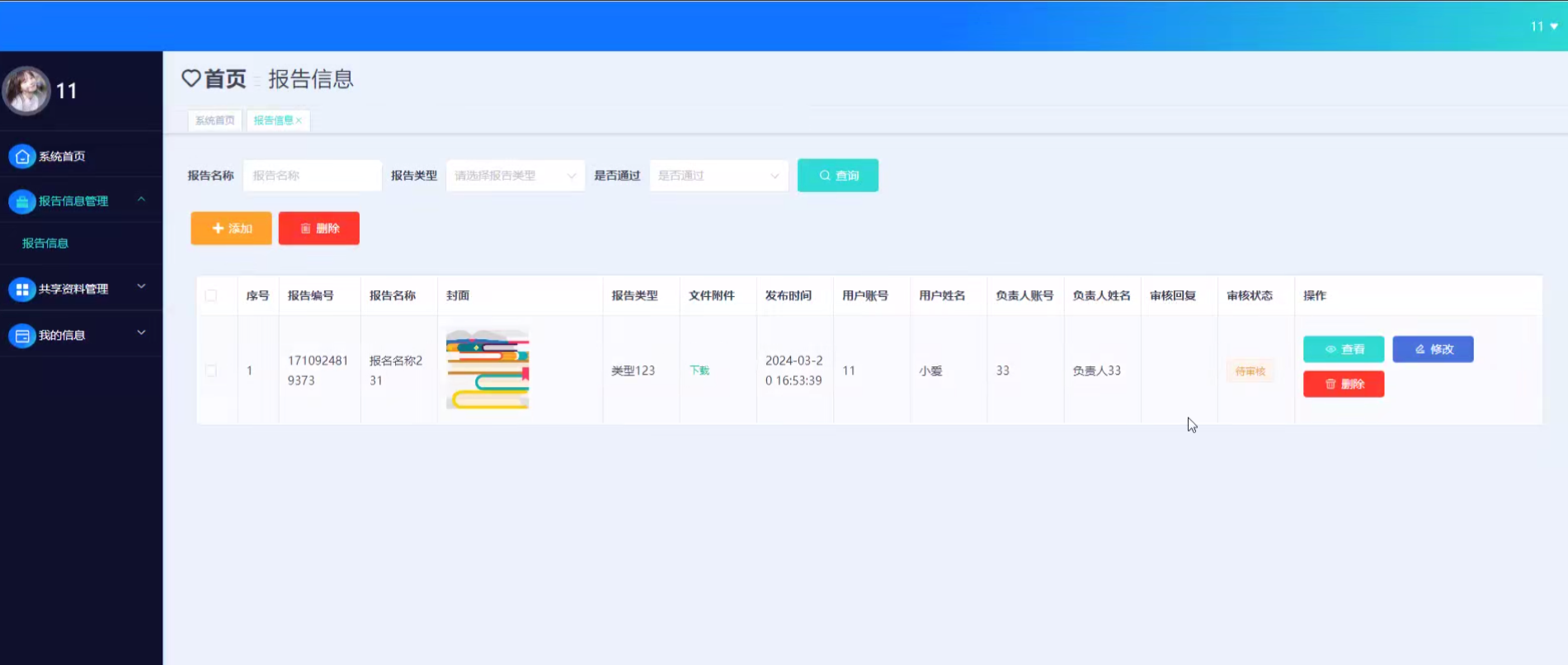Viewport: 1568px width, 665px height.
Task: Click the 首页 breadcrumb heading
Action: coord(225,78)
